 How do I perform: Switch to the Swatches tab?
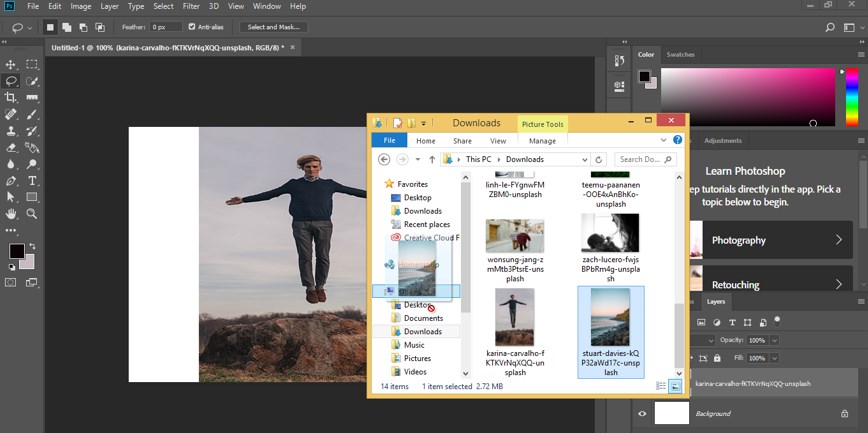point(681,54)
